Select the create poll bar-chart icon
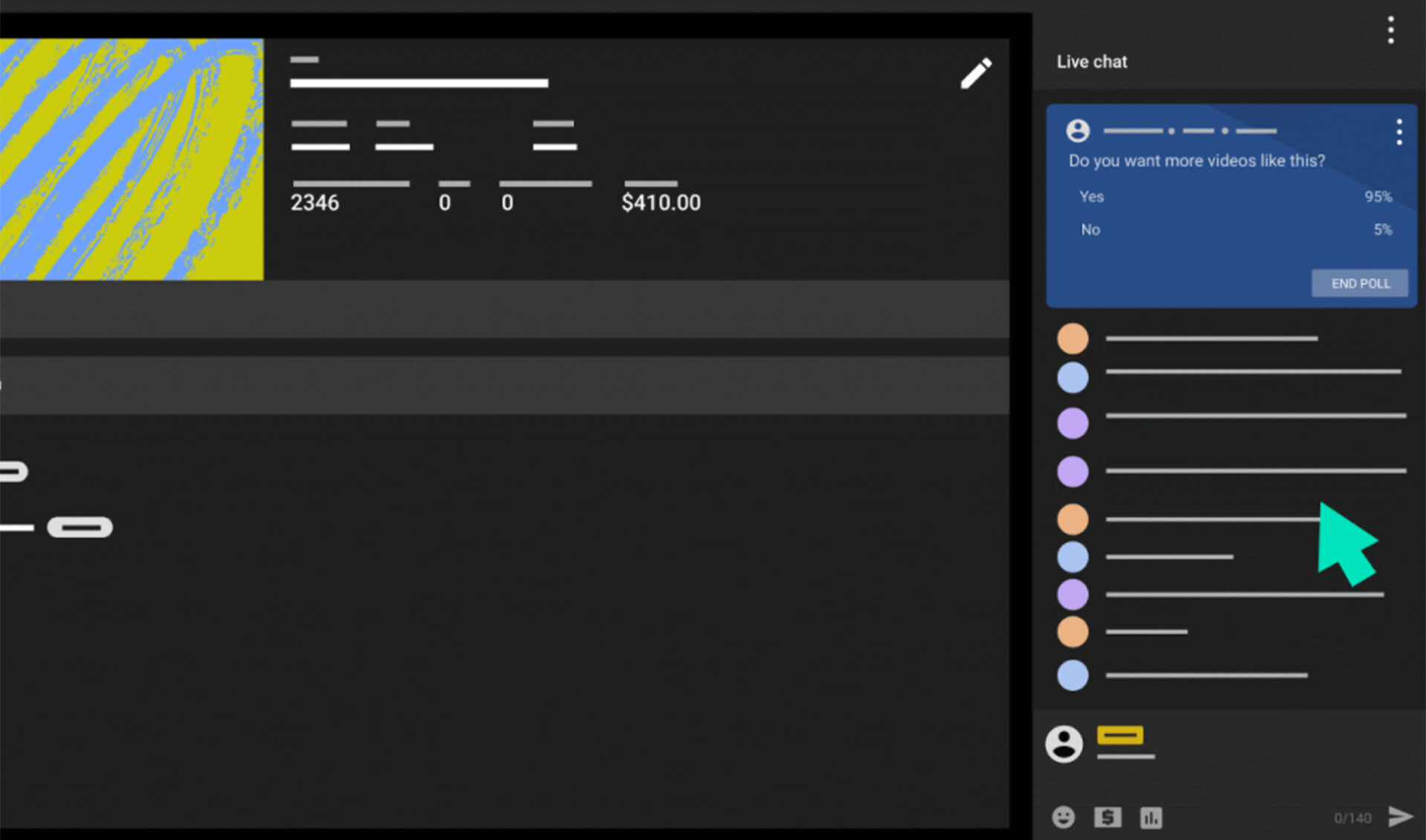The height and width of the screenshot is (840, 1426). [x=1151, y=817]
